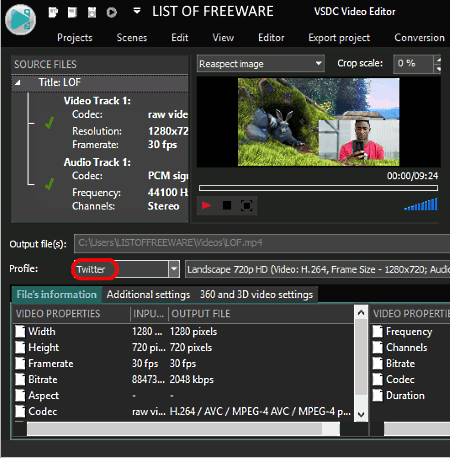Click the VSDC application logo button
Viewport: 450px width, 458px height.
click(x=21, y=19)
